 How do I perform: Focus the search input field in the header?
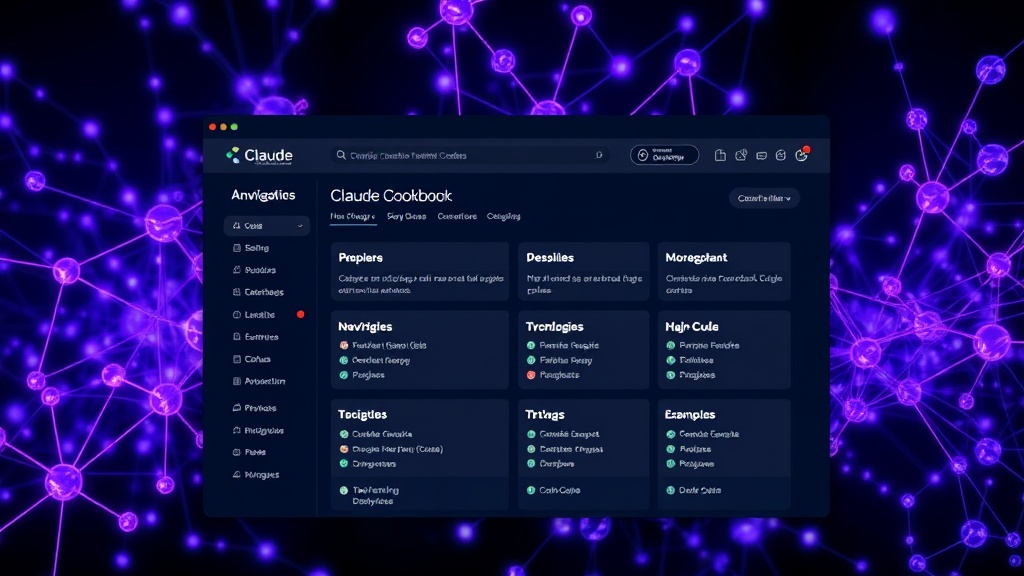tap(470, 155)
